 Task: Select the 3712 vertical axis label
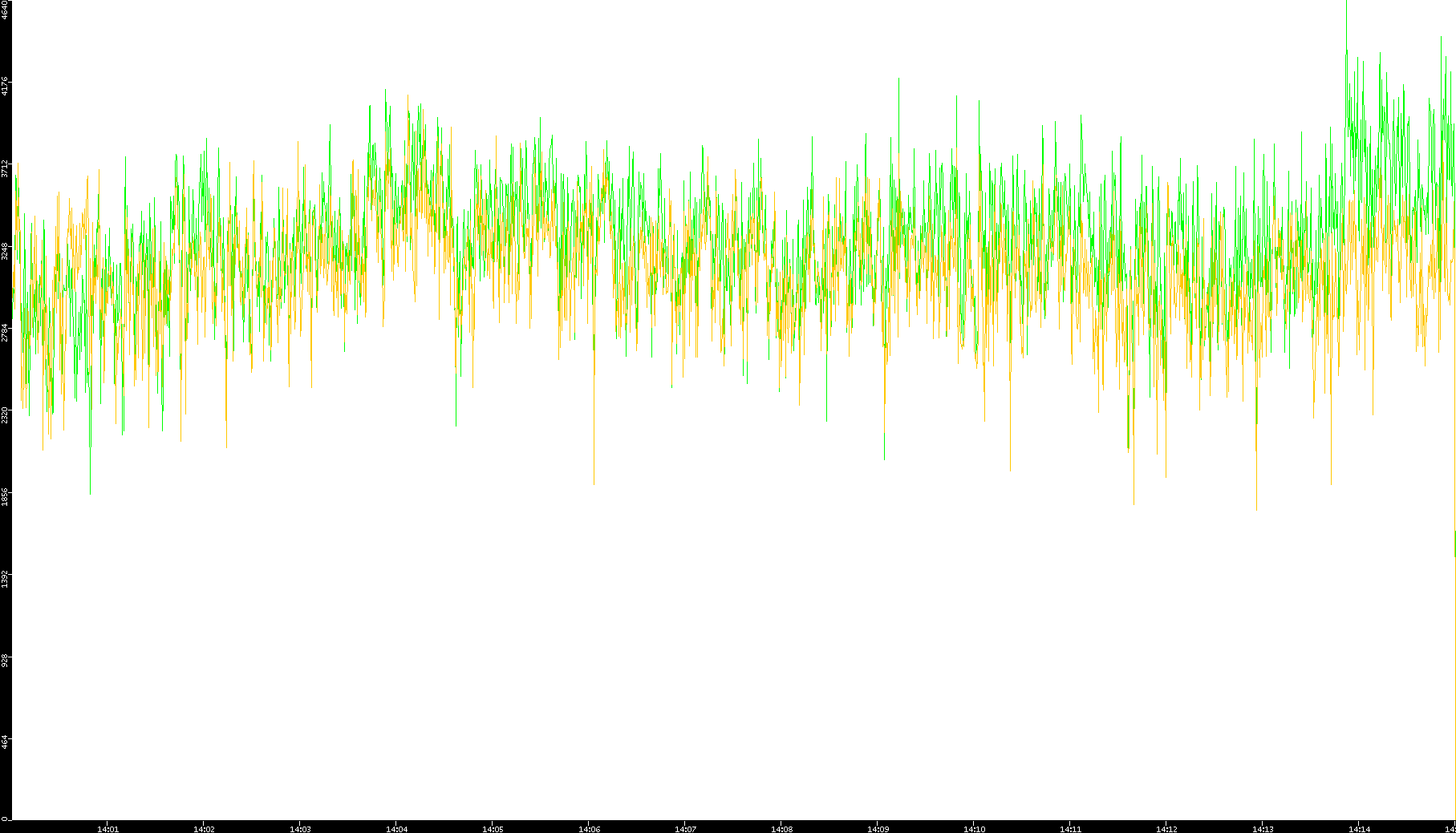[5, 168]
